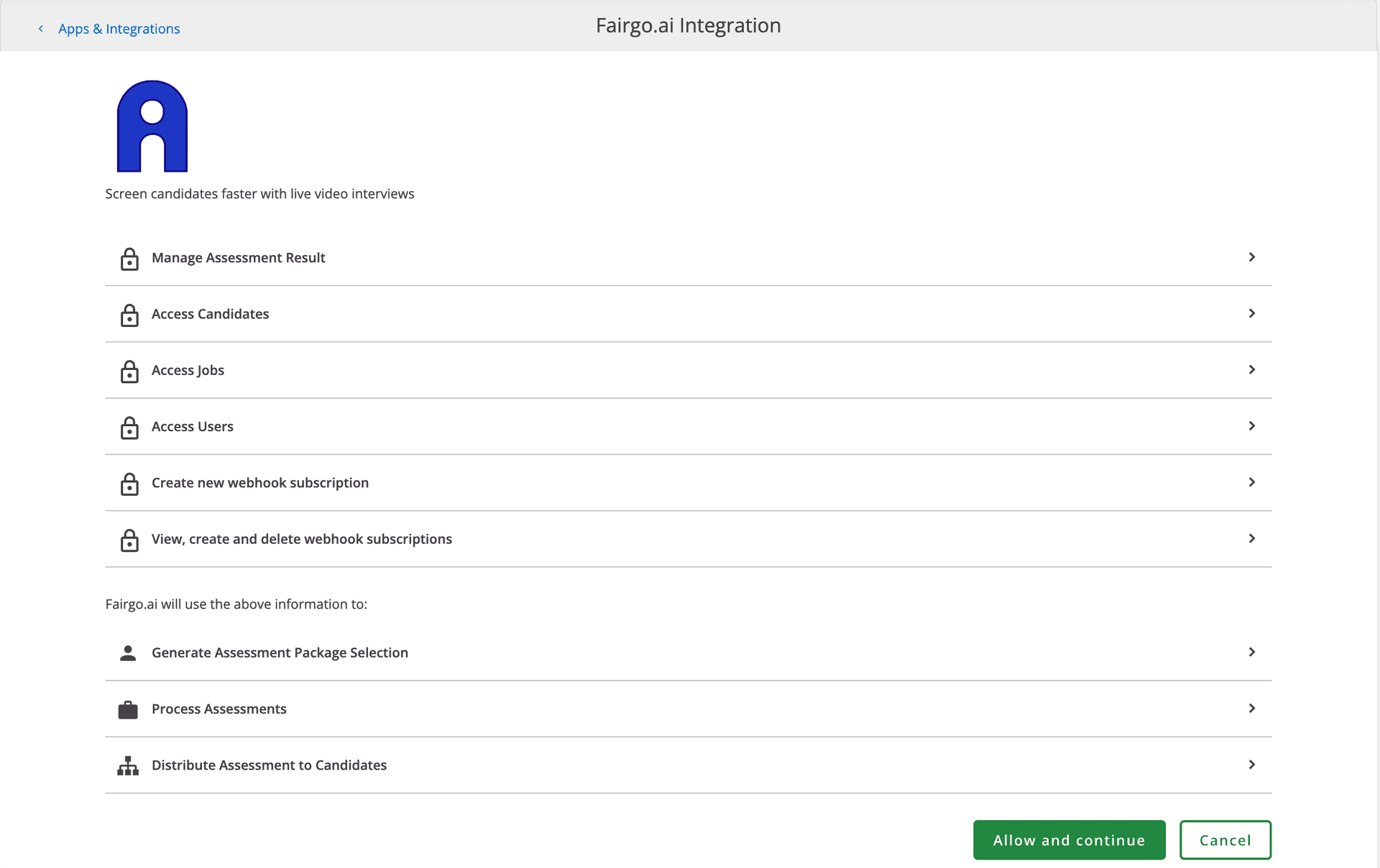Expand Manage Assessment Result chevron

click(x=1251, y=257)
